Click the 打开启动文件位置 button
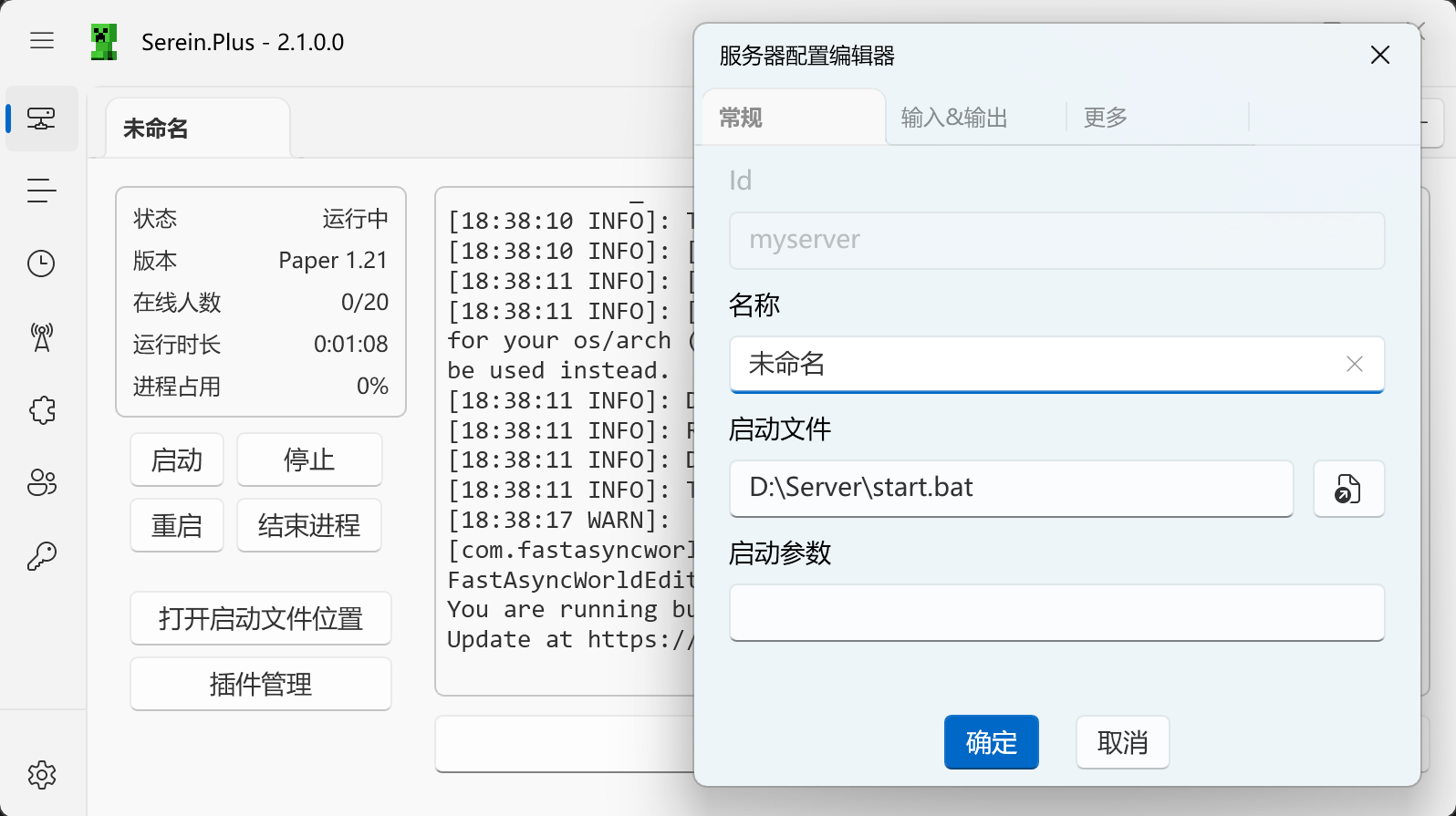Screen dimensions: 1456x816 261,618
